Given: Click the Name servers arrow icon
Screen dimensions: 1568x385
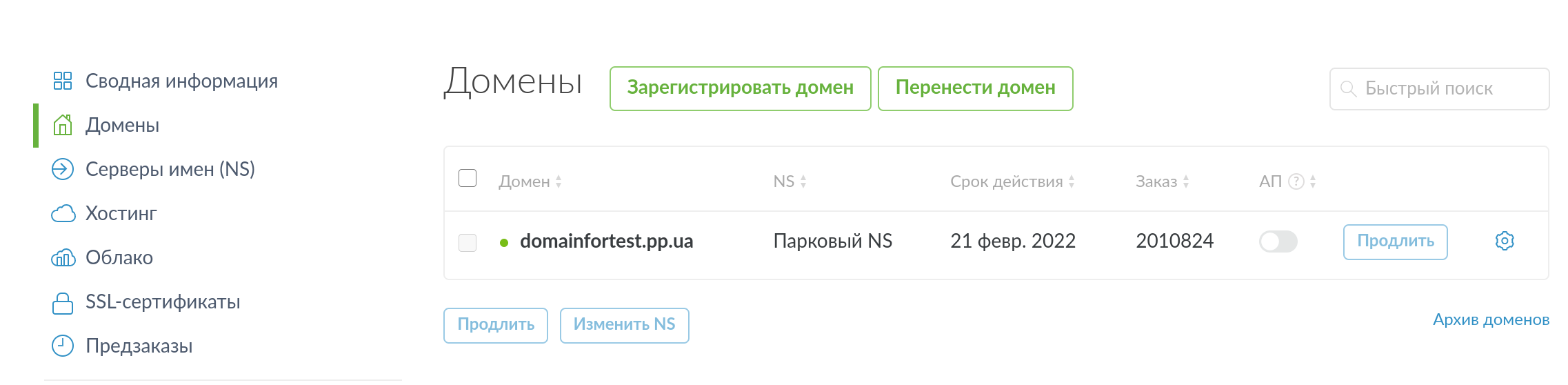Looking at the screenshot, I should 63,169.
